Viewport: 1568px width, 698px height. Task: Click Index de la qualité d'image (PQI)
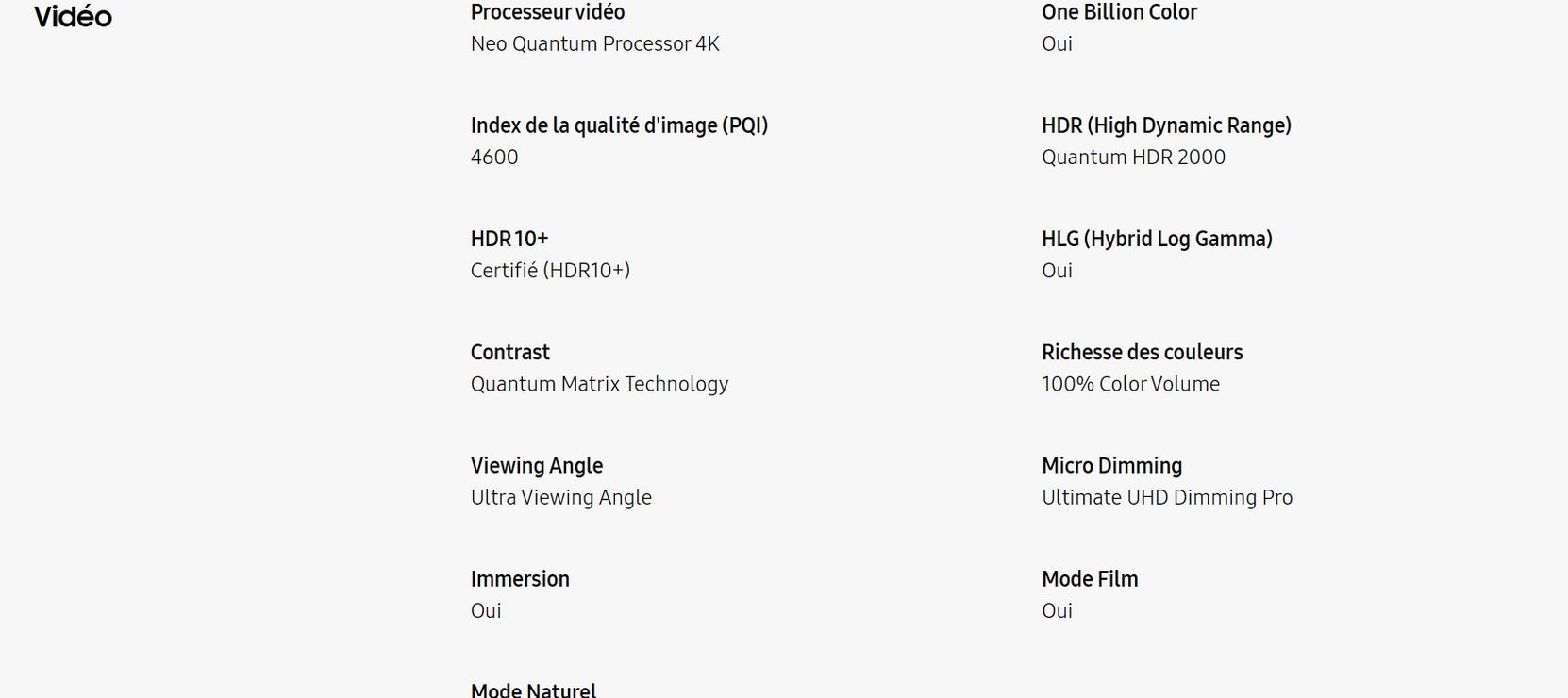[619, 125]
